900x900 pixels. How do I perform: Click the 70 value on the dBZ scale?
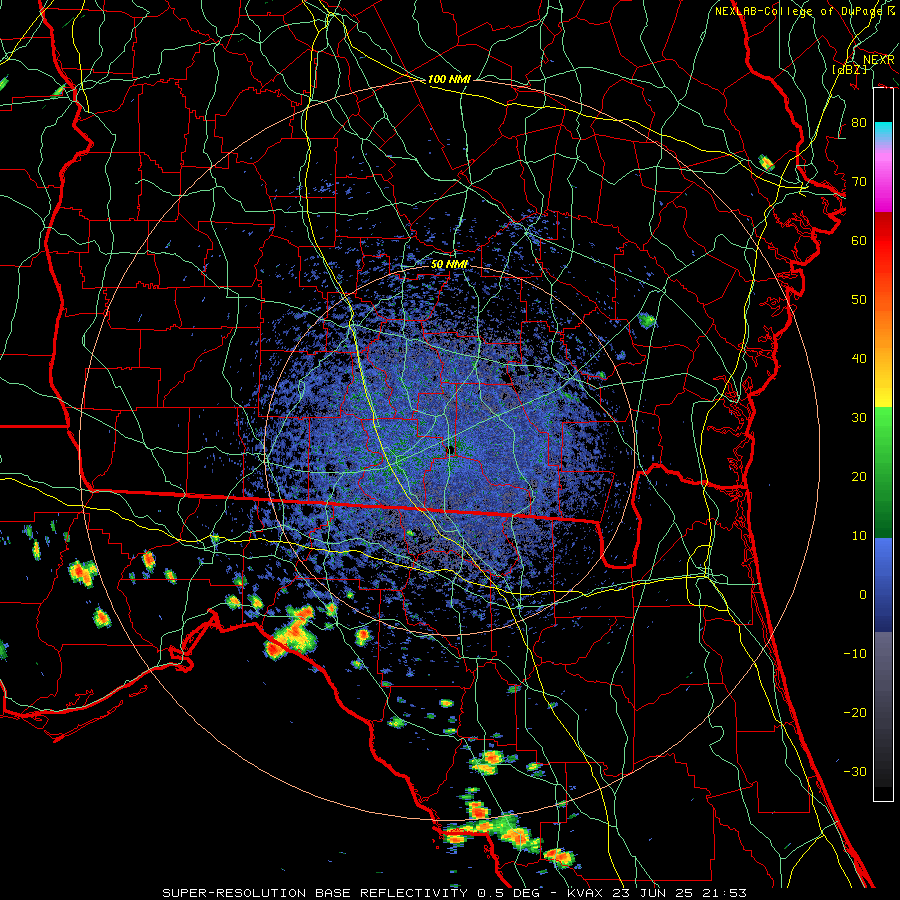(x=859, y=182)
